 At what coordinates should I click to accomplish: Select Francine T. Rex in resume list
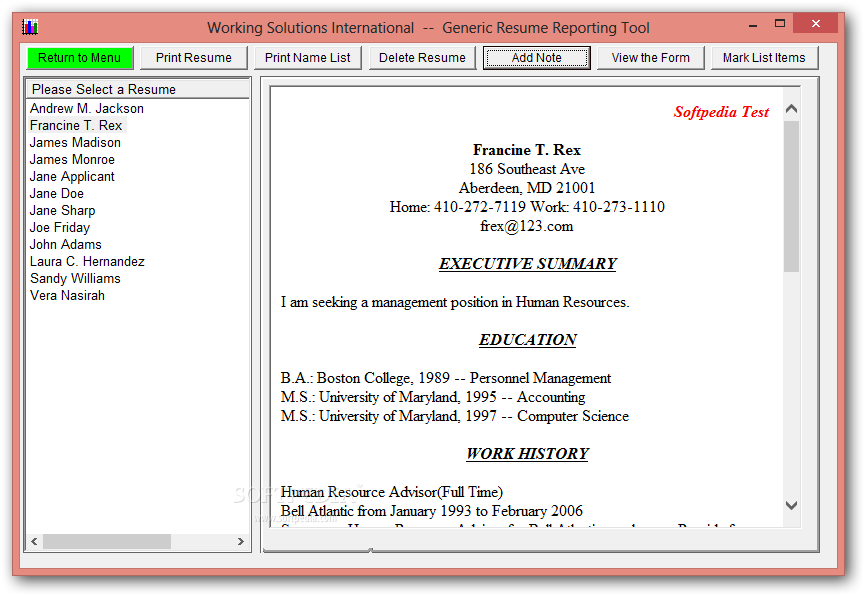click(76, 125)
